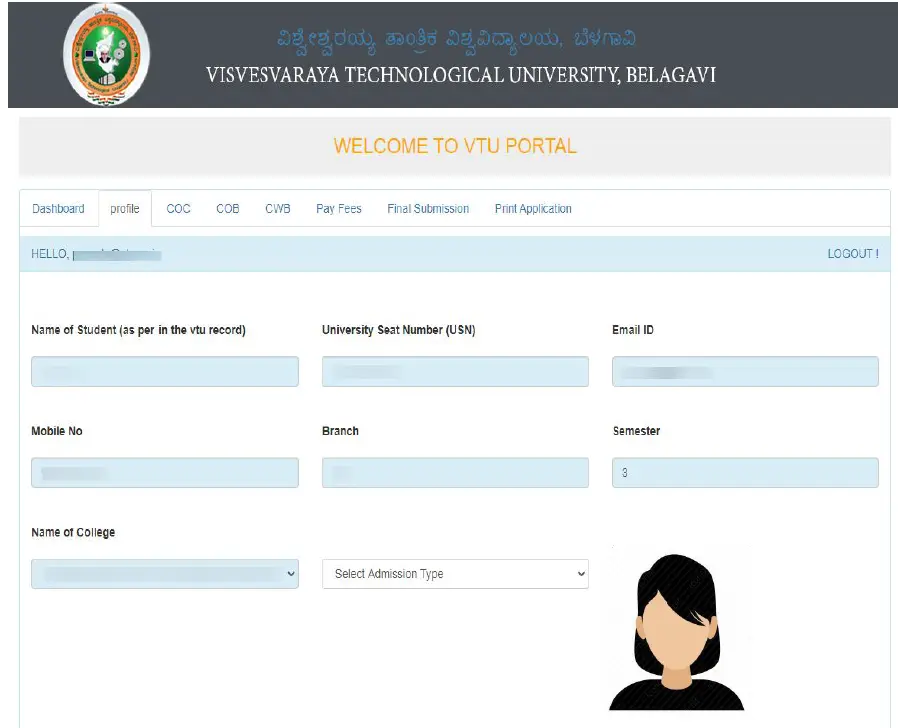
Task: Click the University Seat Number (USN) label
Action: coord(399,330)
